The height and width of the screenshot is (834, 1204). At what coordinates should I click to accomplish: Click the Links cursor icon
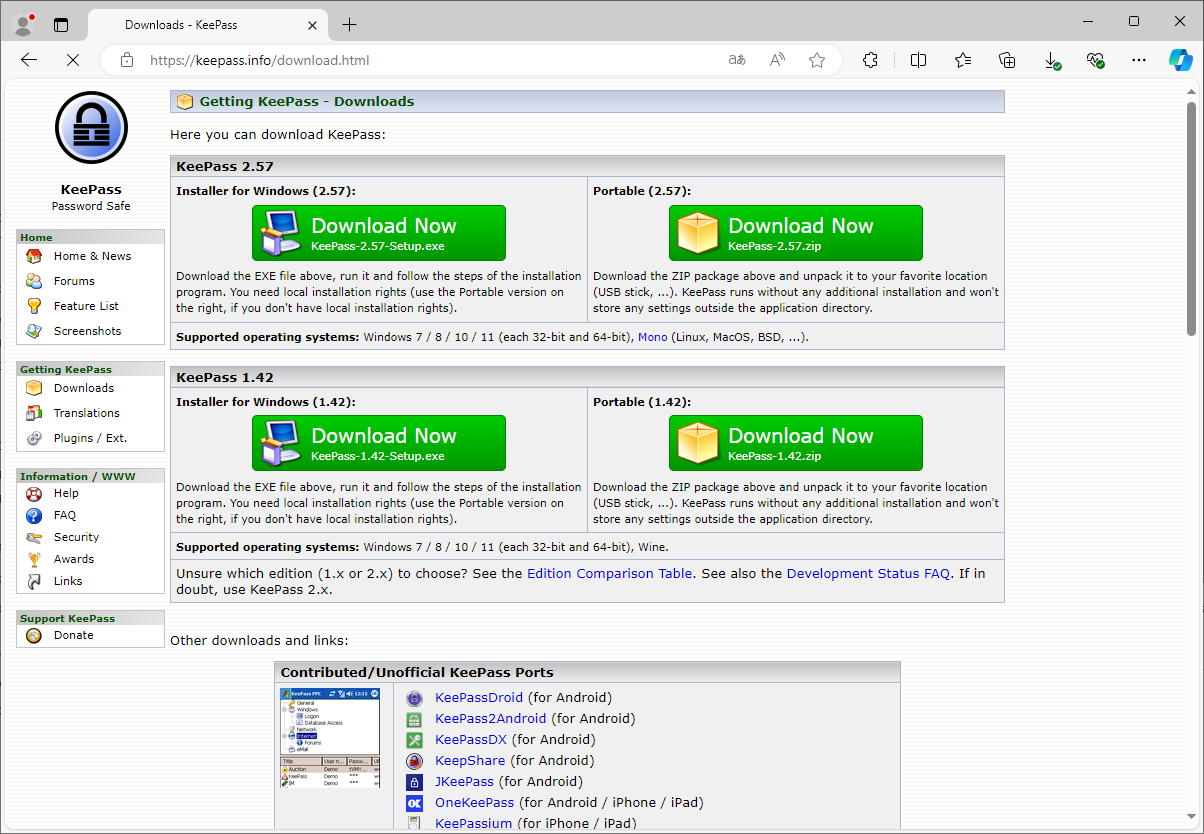pos(34,581)
